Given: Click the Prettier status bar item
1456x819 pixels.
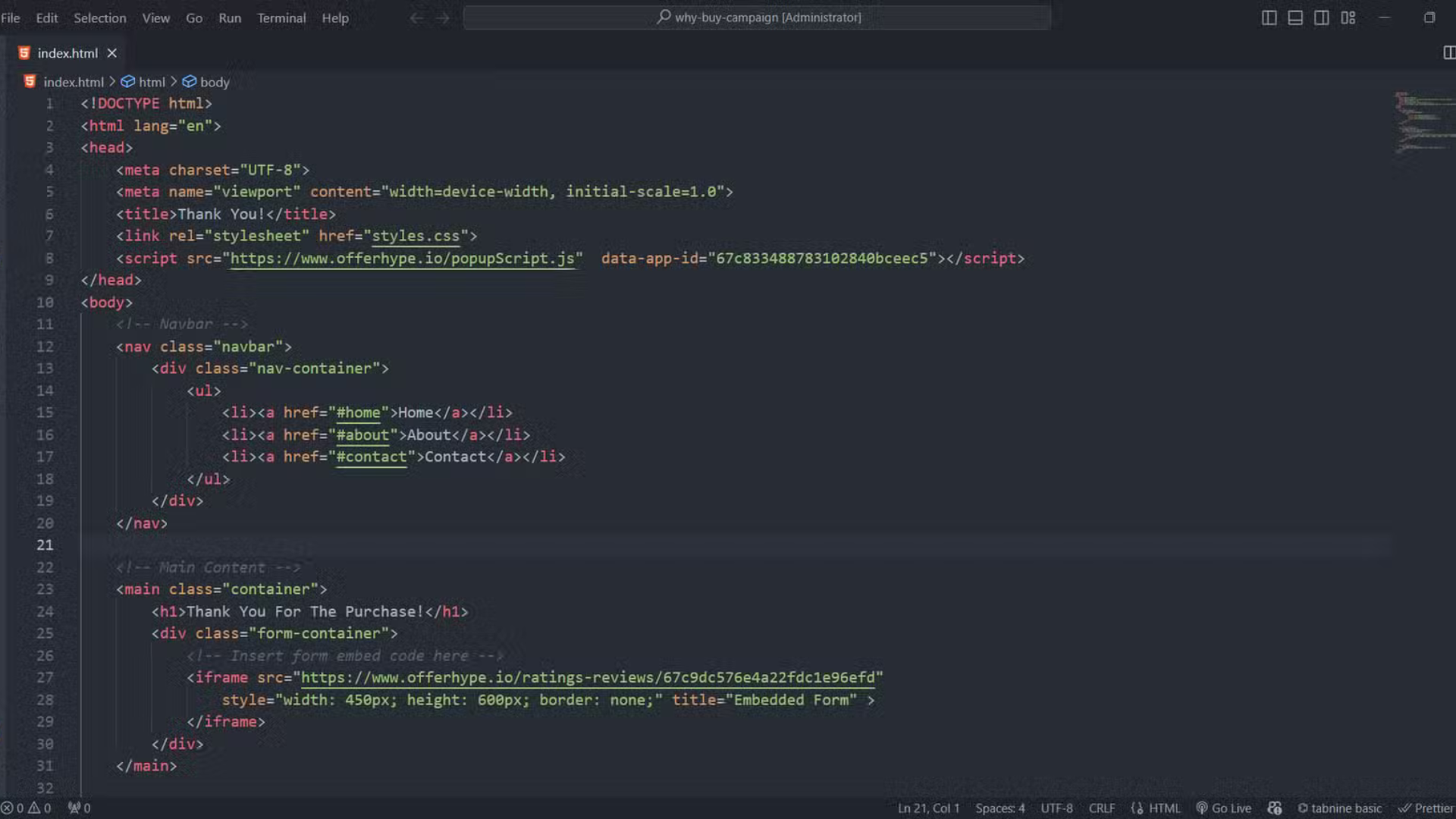Looking at the screenshot, I should click(1426, 808).
